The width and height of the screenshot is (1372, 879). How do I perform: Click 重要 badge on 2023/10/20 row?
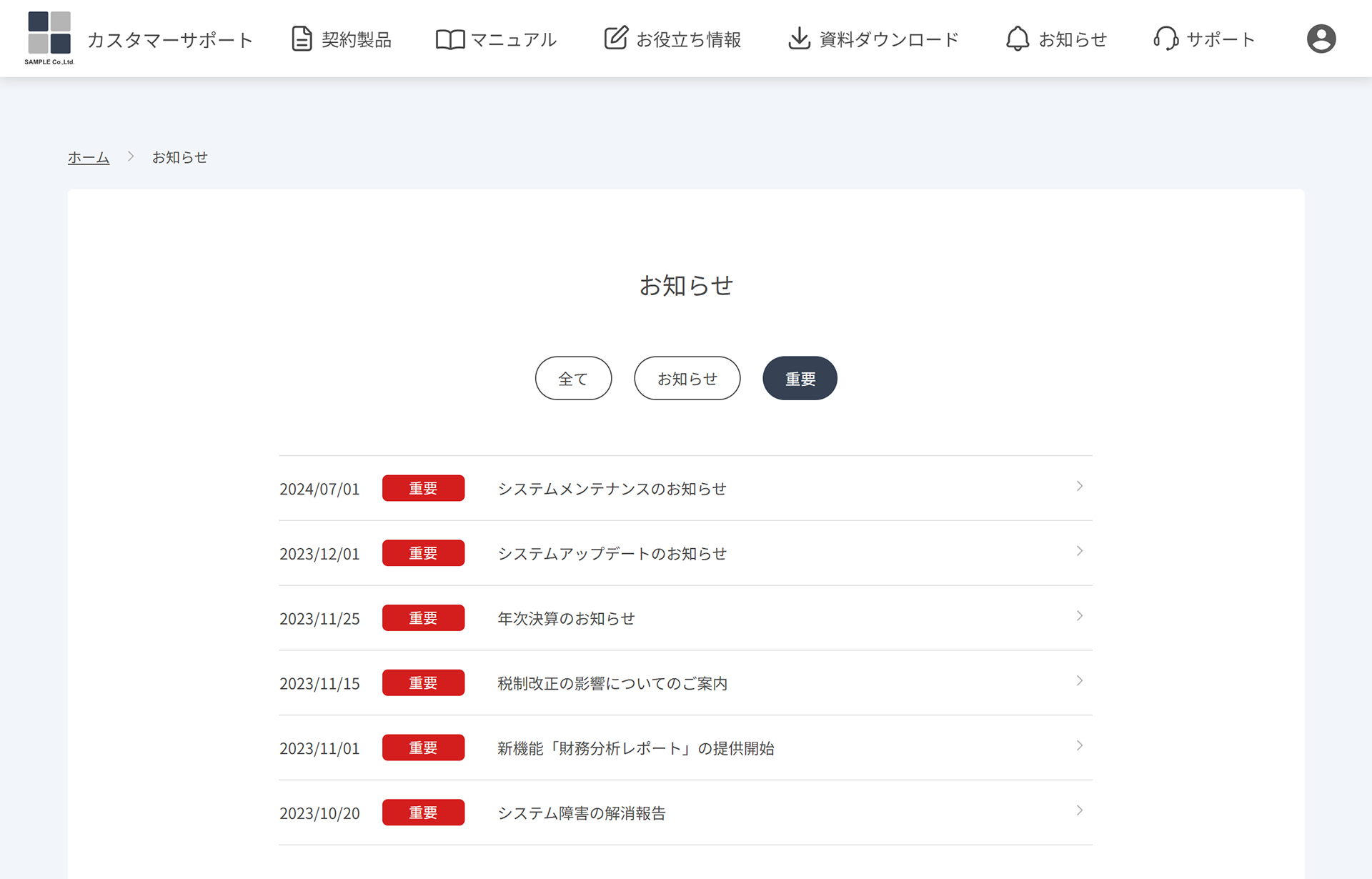coord(423,813)
